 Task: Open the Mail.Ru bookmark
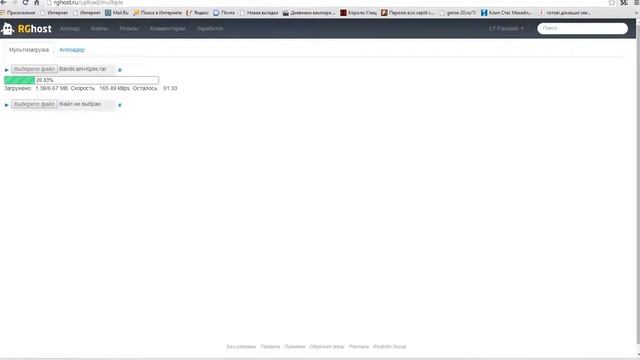117,13
